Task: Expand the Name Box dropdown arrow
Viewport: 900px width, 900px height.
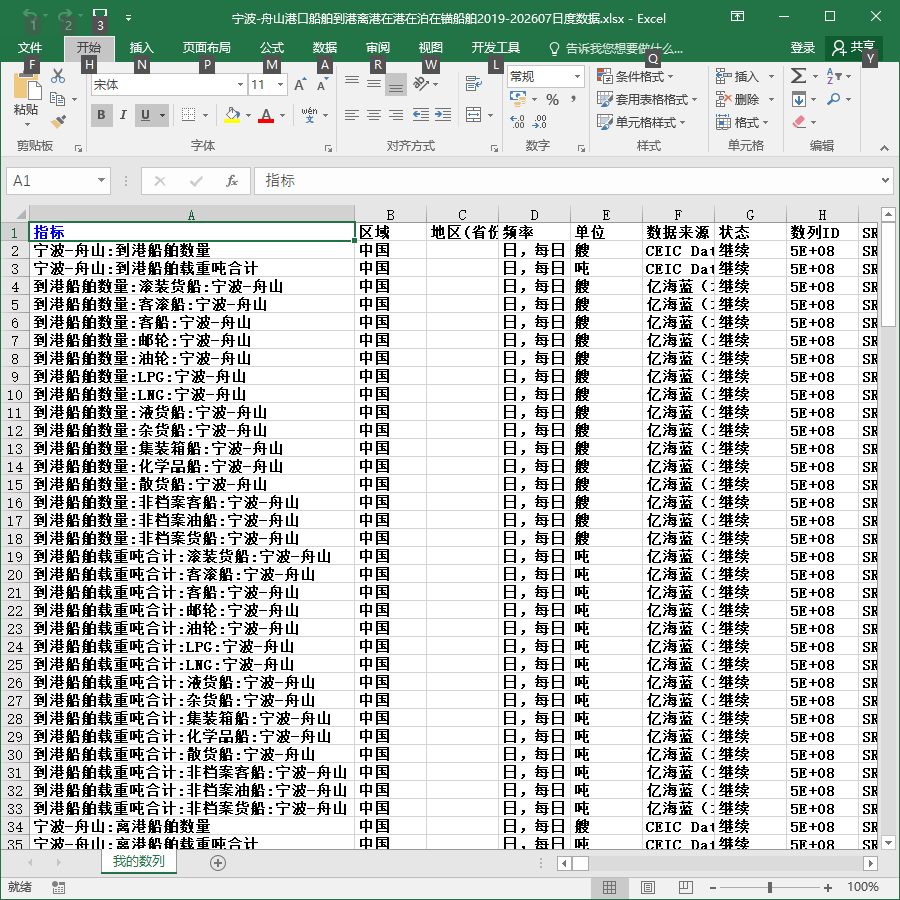Action: (x=101, y=180)
